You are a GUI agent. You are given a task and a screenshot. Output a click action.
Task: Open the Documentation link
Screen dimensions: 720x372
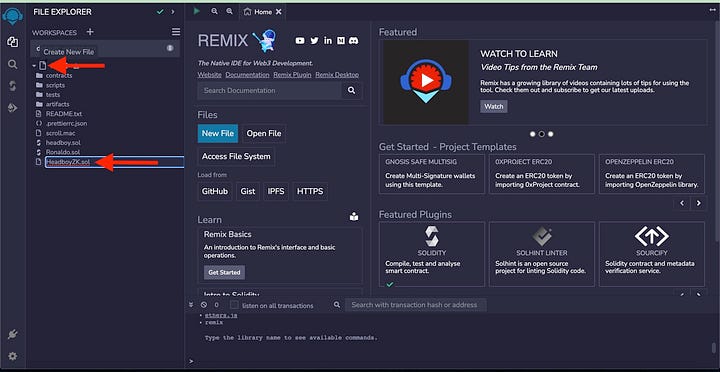click(x=247, y=74)
